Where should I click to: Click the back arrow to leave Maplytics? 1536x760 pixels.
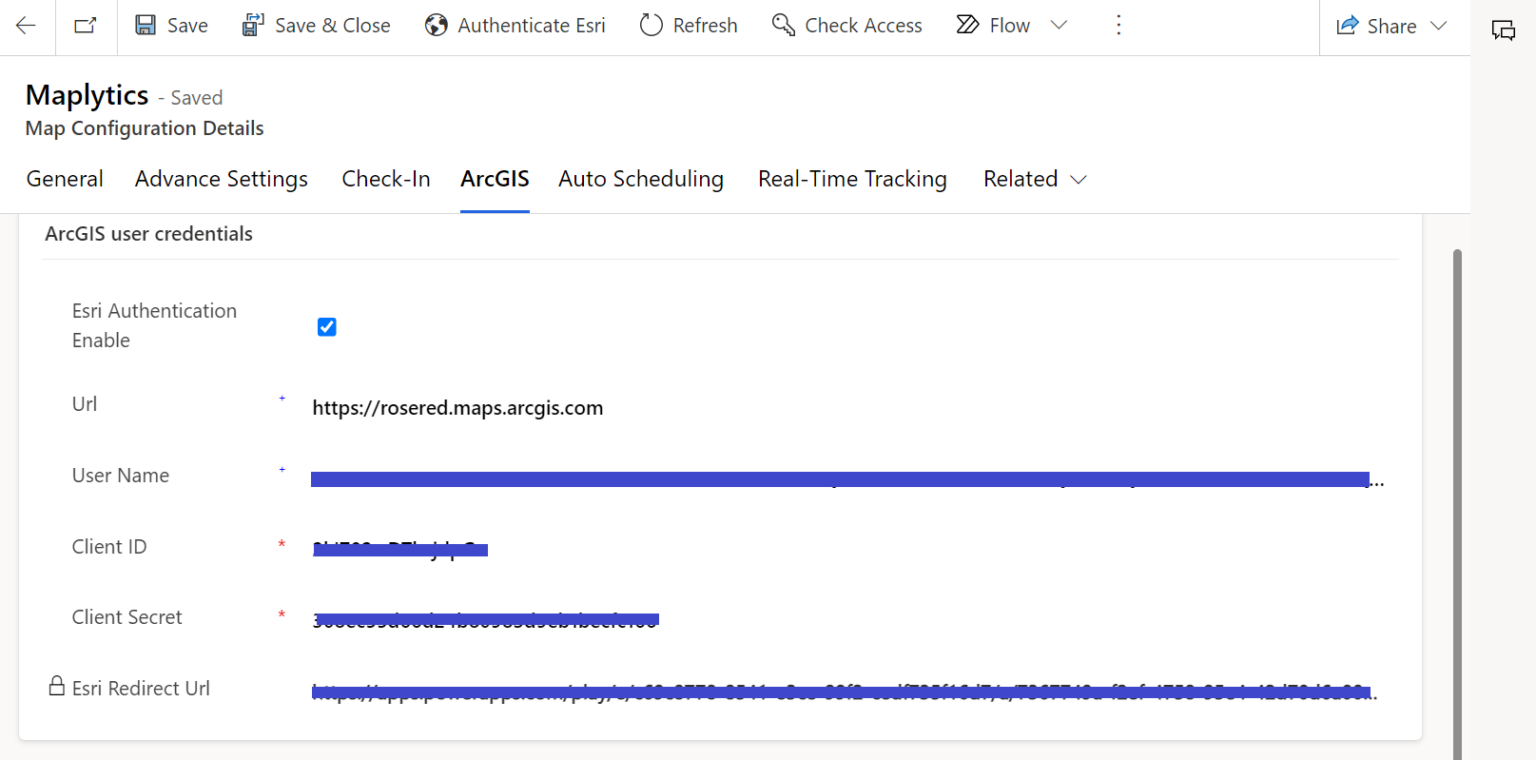pos(26,27)
